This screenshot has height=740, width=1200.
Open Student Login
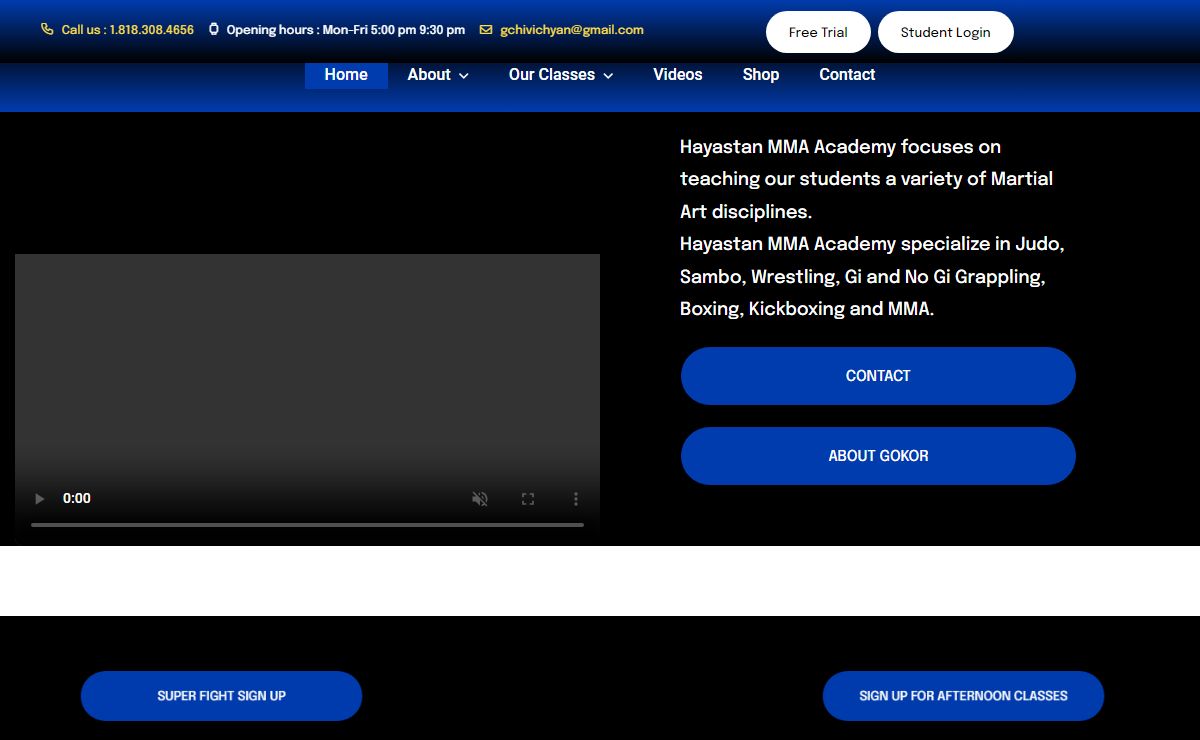point(946,32)
